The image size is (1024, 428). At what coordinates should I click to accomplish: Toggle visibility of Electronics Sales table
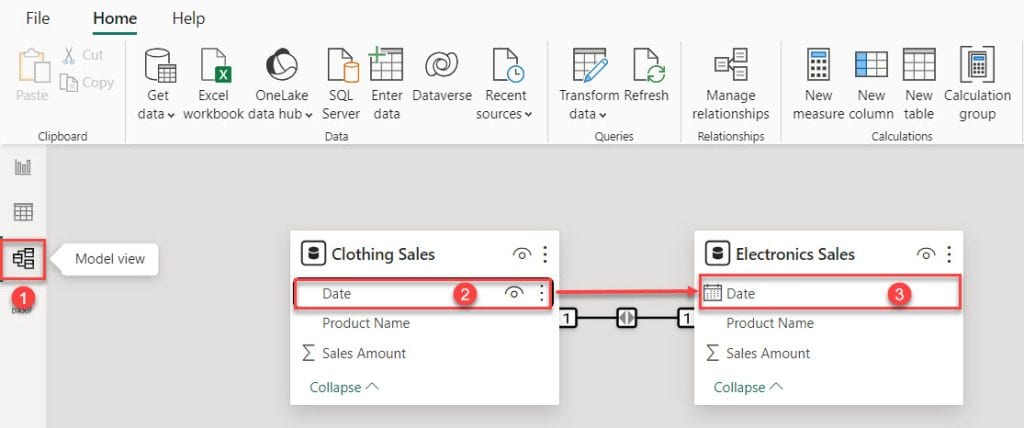[926, 254]
